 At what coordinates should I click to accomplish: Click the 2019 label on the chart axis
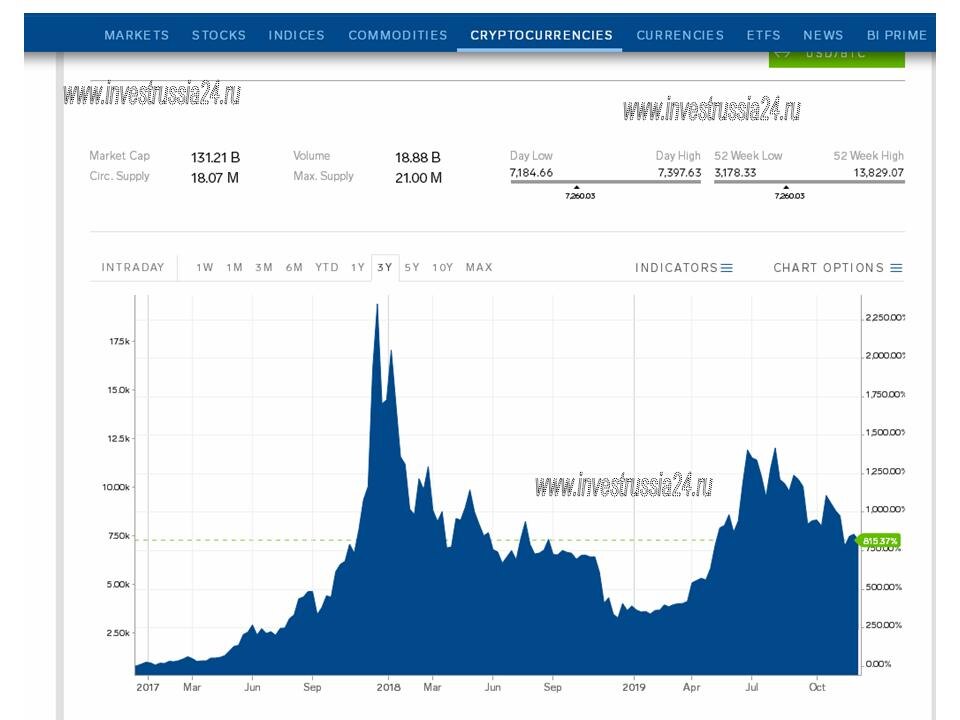point(634,687)
